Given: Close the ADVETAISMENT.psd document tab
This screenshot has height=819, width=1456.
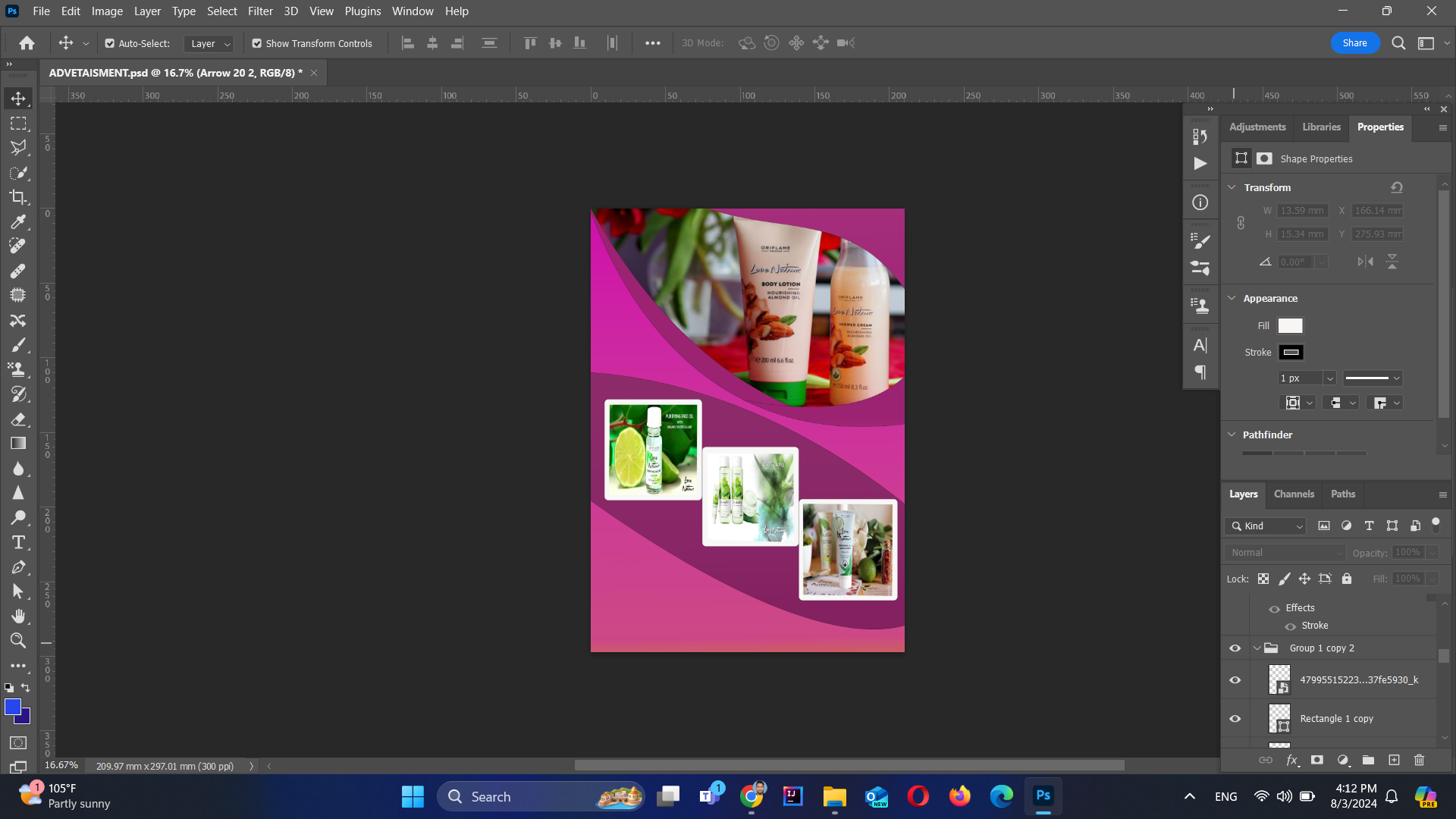Looking at the screenshot, I should pos(314,73).
